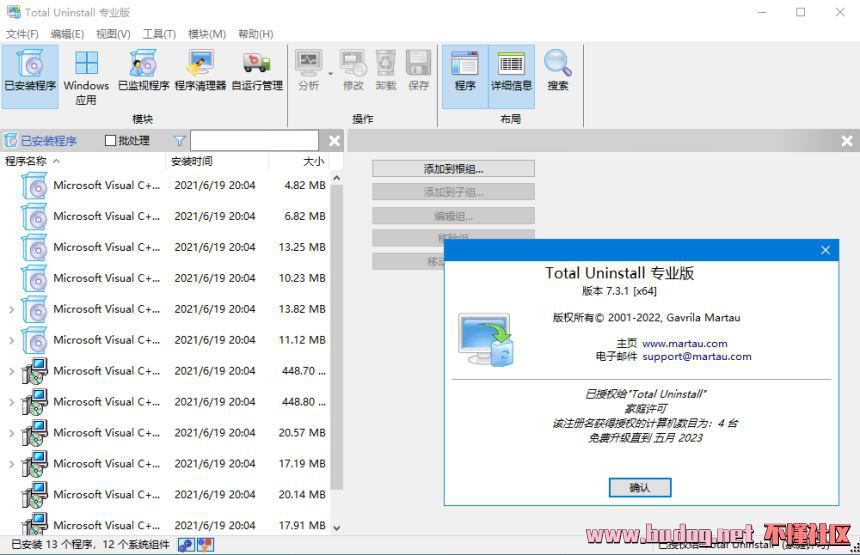This screenshot has height=555, width=860.
Task: Expand the 17.19 MB Visual C++ row
Action: pyautogui.click(x=12, y=464)
